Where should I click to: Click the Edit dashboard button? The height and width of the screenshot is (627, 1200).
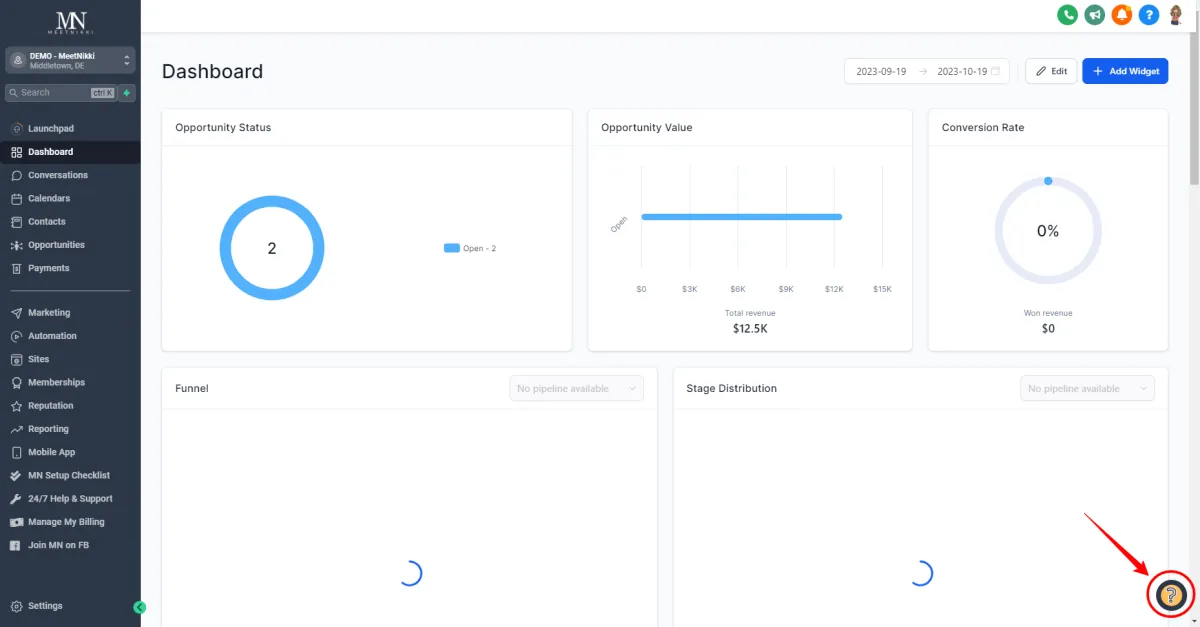[x=1051, y=71]
